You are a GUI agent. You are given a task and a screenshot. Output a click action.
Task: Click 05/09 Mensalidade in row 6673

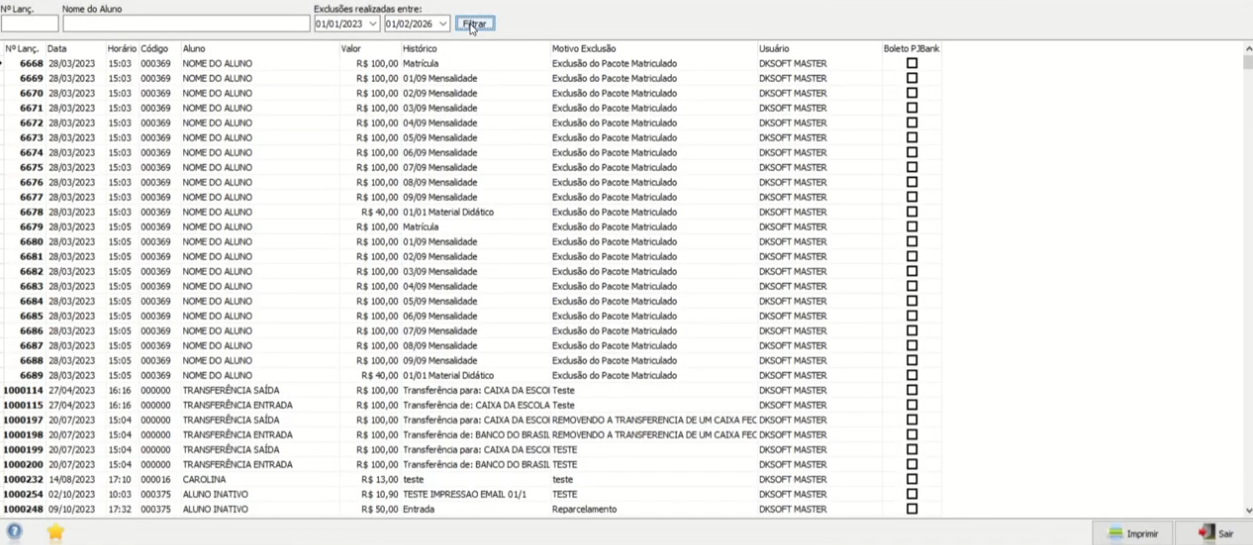coord(440,138)
